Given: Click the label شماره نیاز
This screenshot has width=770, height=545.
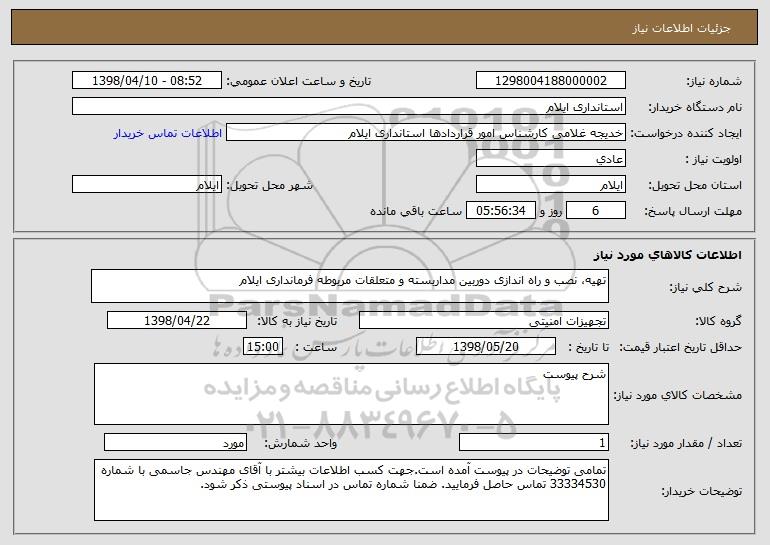Looking at the screenshot, I should [714, 82].
